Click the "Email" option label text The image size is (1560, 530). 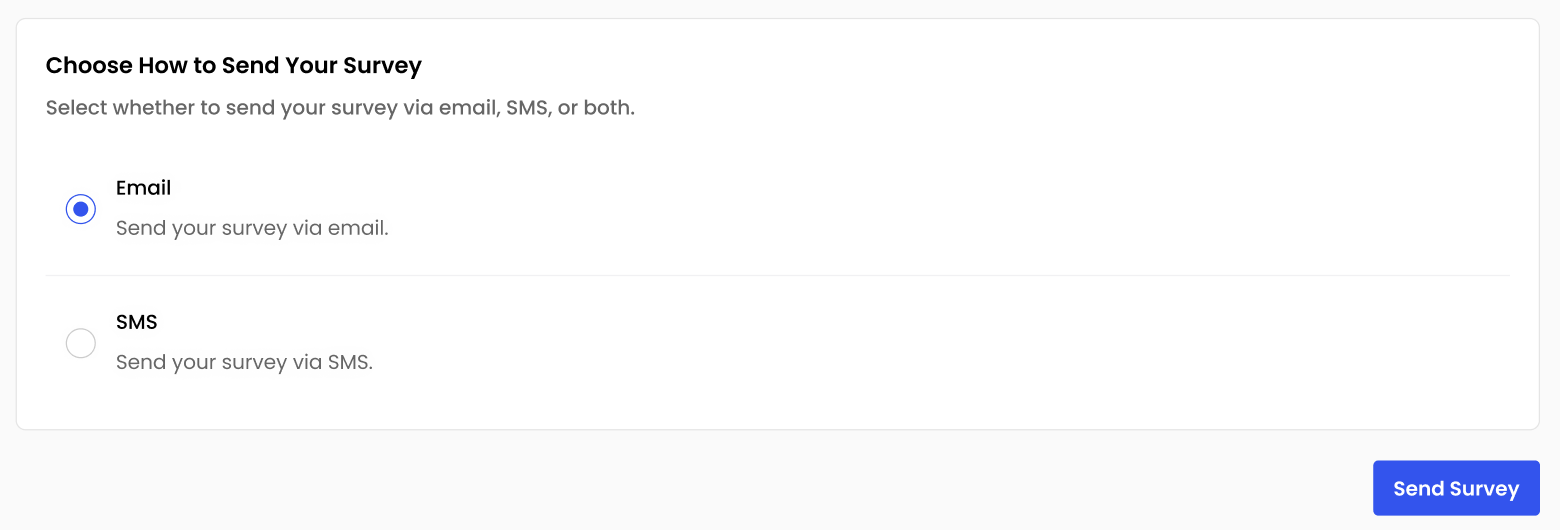click(x=143, y=188)
